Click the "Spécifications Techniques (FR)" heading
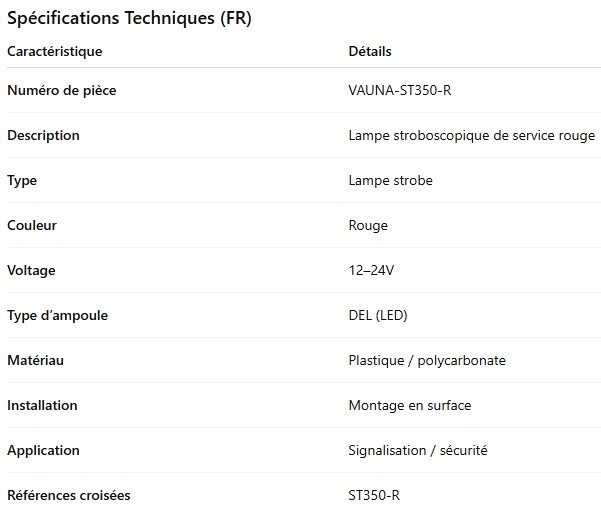Image resolution: width=601 pixels, height=512 pixels. tap(130, 19)
